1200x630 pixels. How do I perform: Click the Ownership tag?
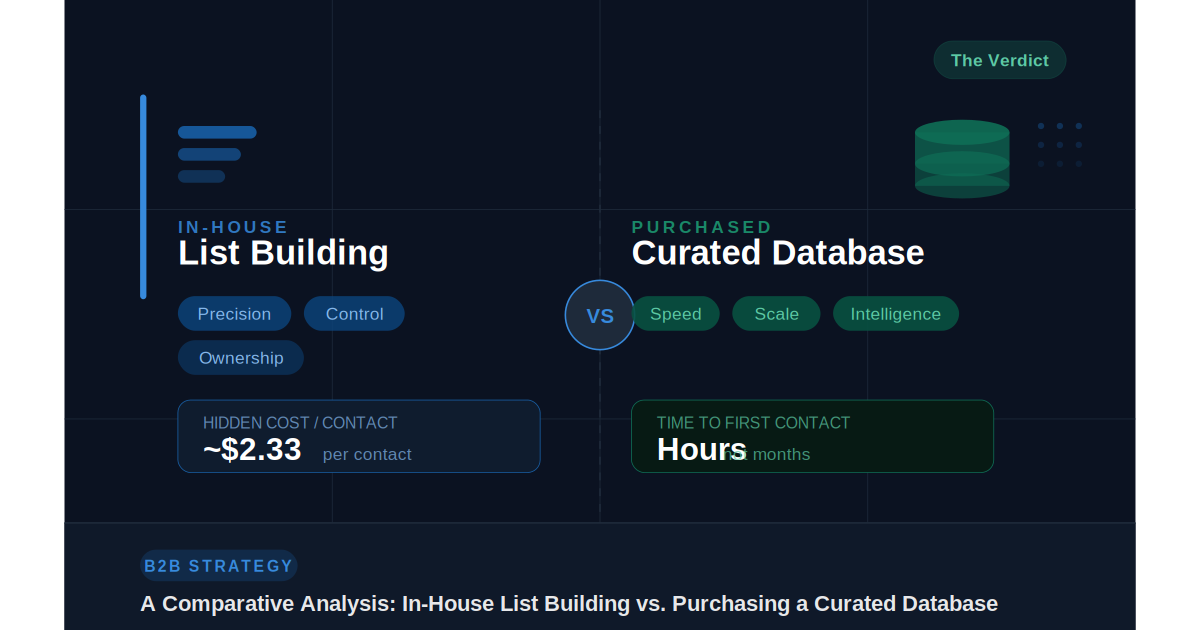click(x=241, y=358)
